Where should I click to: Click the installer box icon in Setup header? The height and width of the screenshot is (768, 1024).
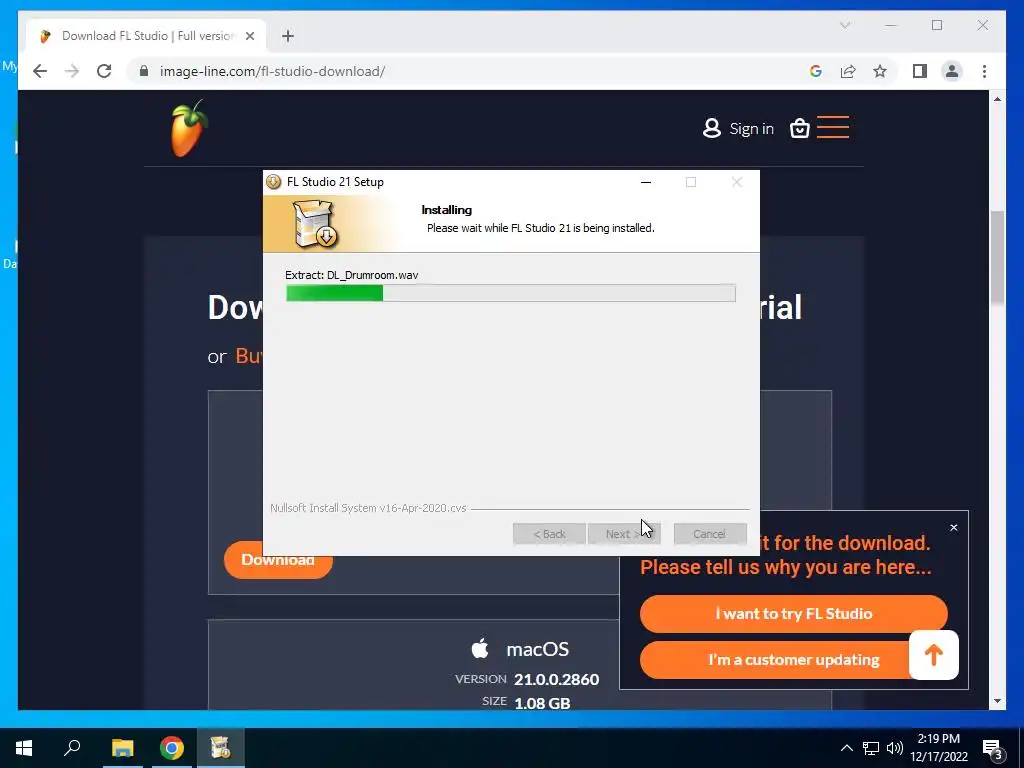pyautogui.click(x=315, y=223)
